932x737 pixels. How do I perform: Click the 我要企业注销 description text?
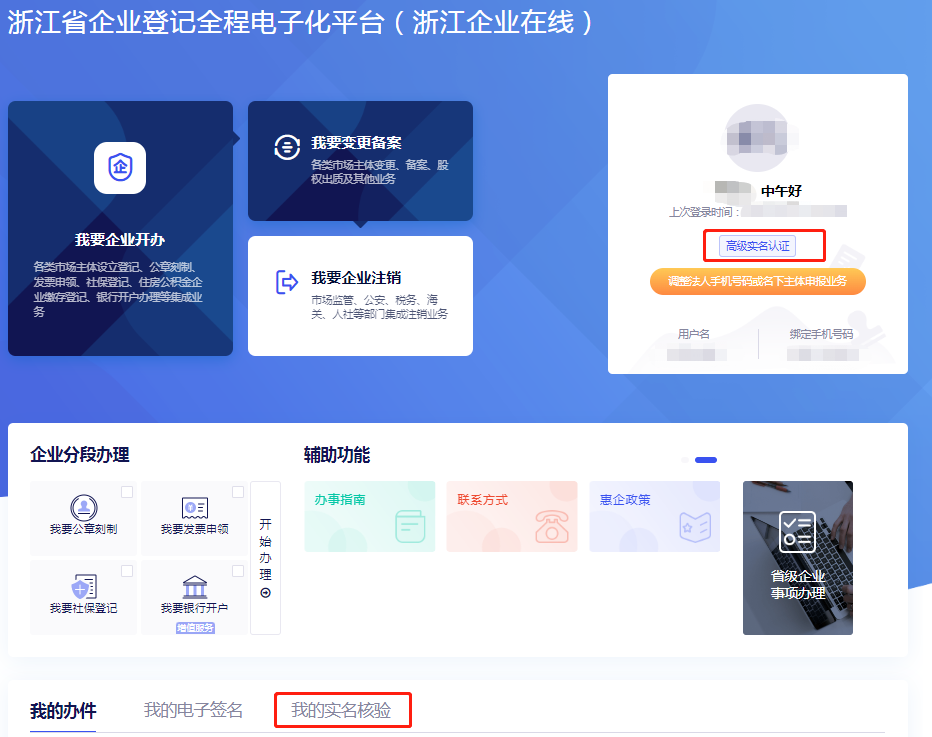click(x=380, y=307)
